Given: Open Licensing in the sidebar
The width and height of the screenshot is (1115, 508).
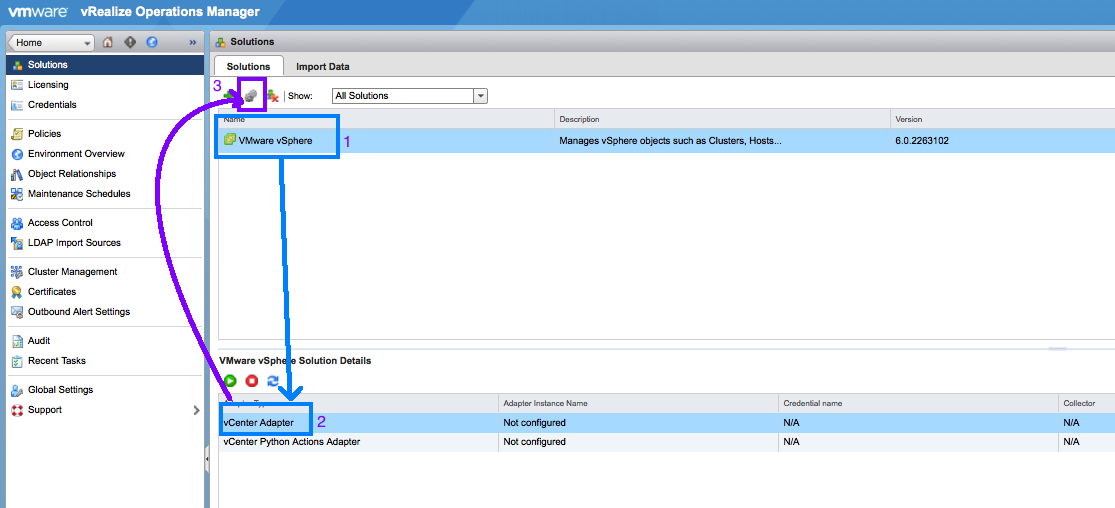Looking at the screenshot, I should tap(48, 85).
